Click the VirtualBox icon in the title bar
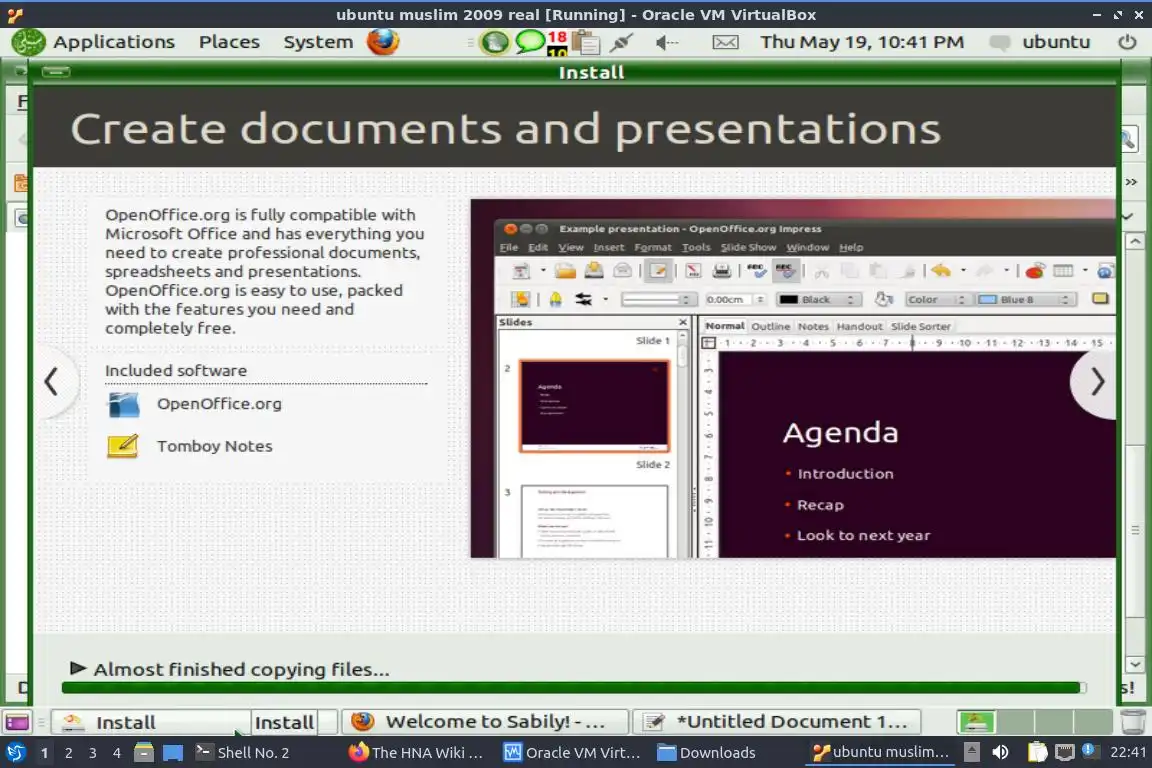The height and width of the screenshot is (768, 1152). (15, 15)
